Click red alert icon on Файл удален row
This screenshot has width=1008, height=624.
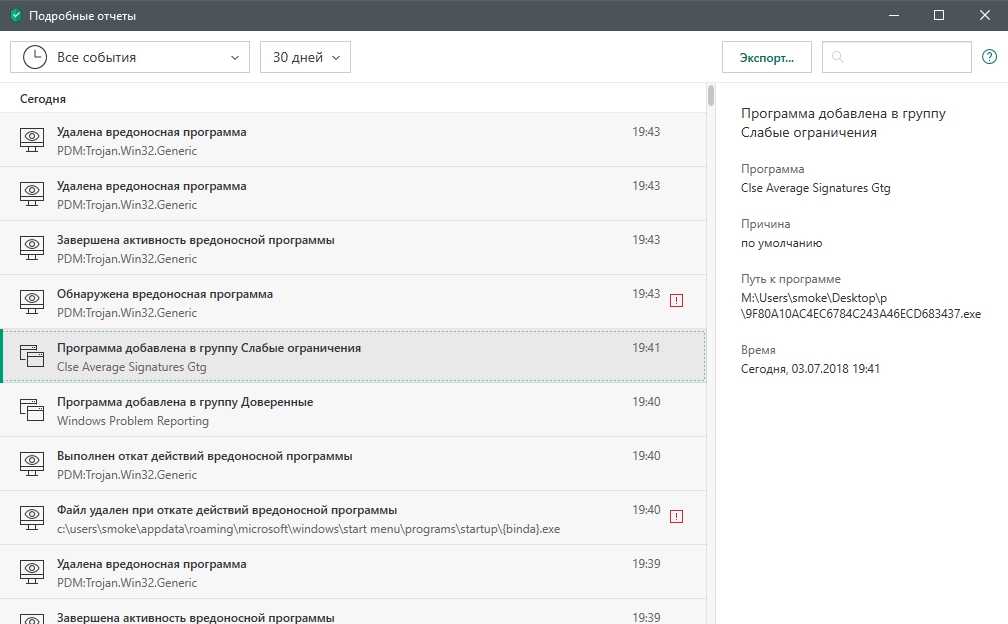tap(677, 516)
